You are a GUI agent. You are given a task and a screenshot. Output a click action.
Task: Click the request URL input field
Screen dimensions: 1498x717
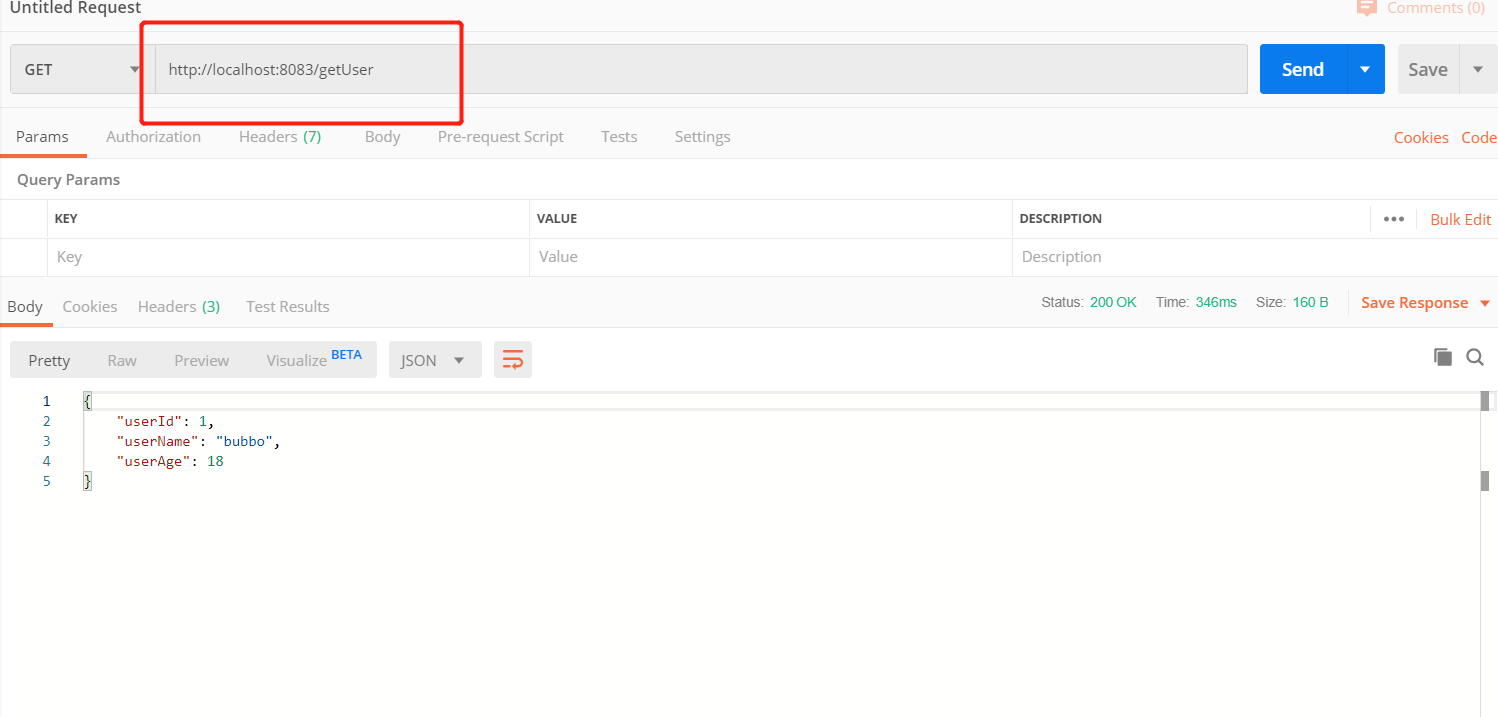(x=701, y=70)
